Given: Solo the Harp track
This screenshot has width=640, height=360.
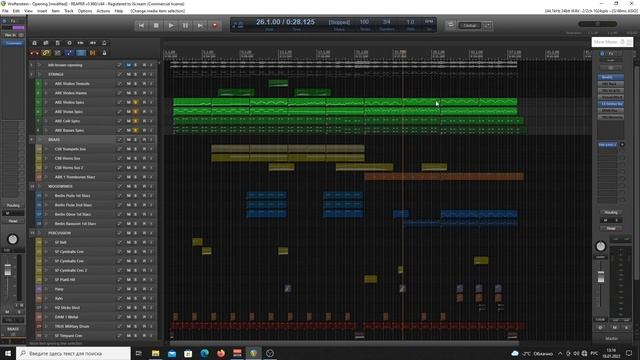Looking at the screenshot, I should pos(136,289).
